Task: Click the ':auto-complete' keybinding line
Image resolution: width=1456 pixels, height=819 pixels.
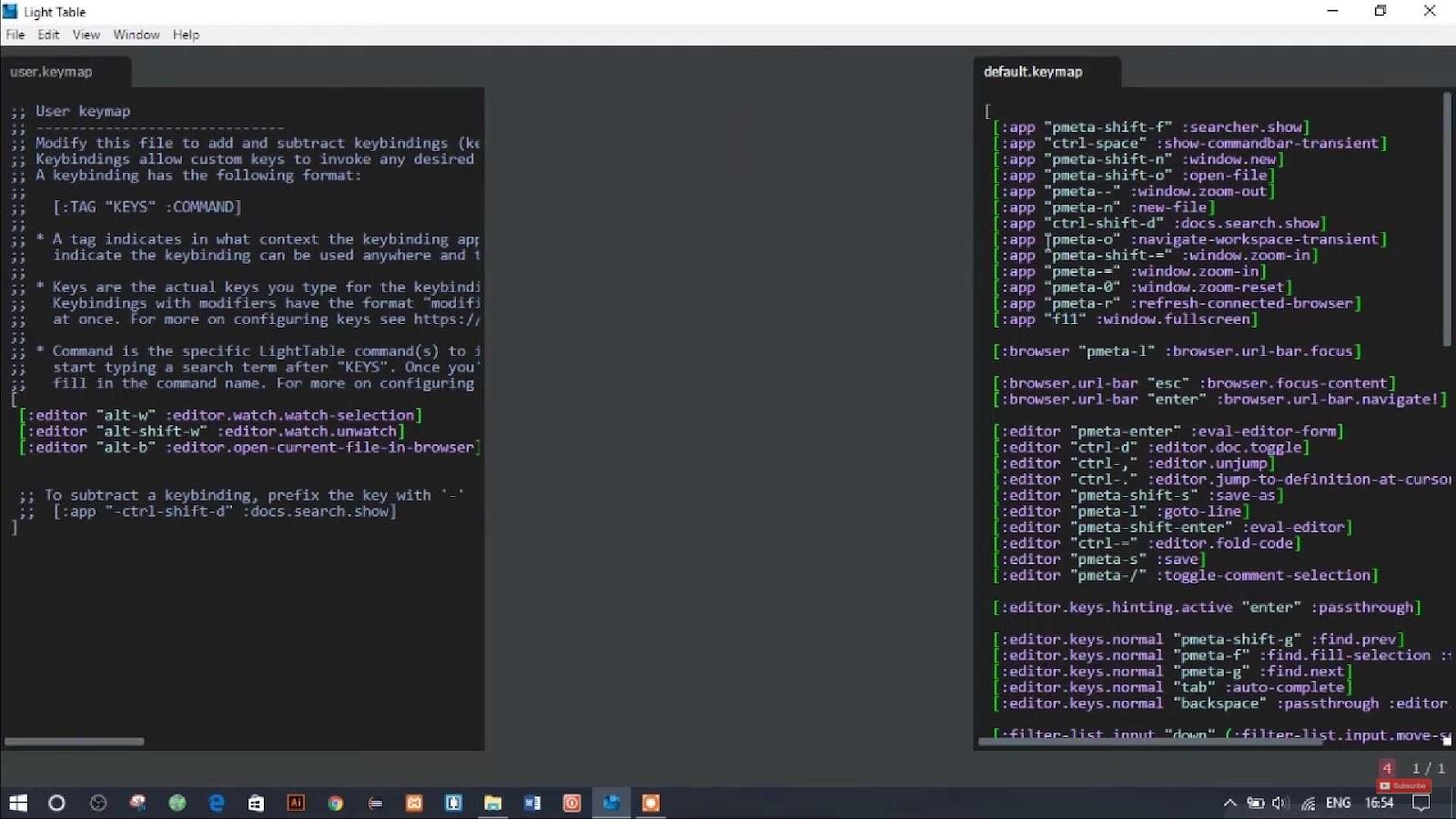Action: click(x=1173, y=688)
